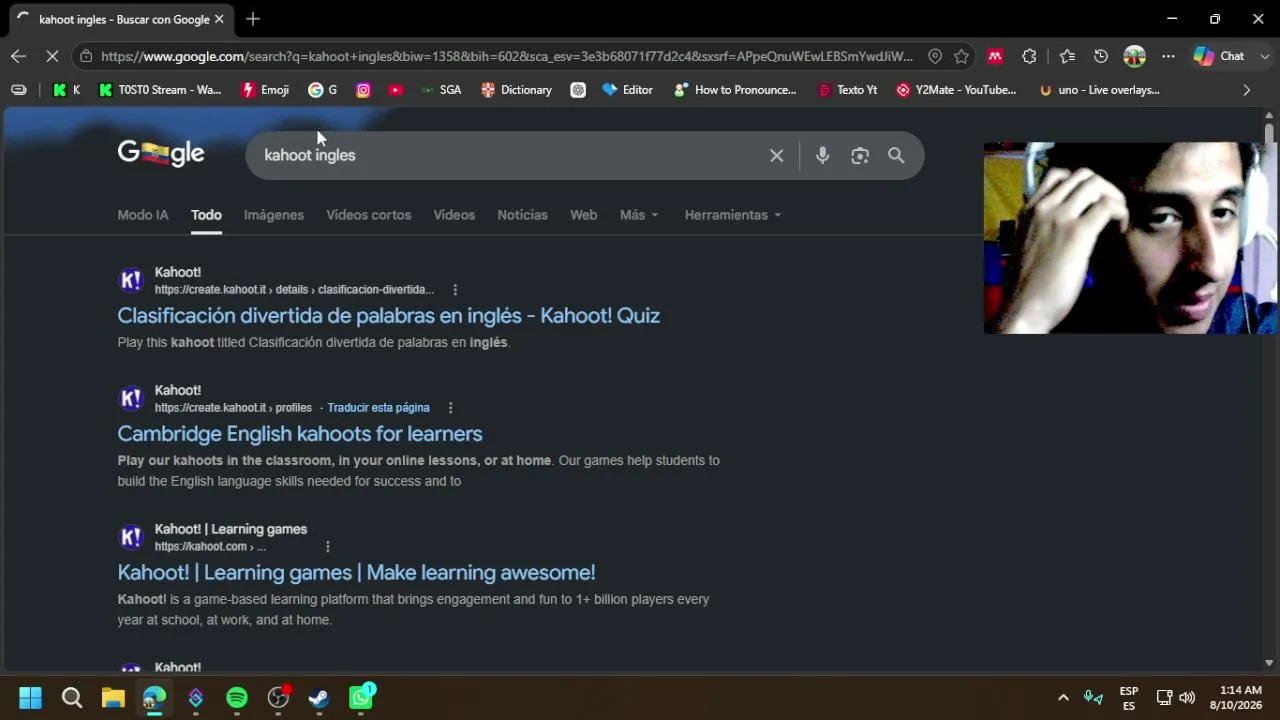Open the Windows Start menu

click(x=30, y=698)
